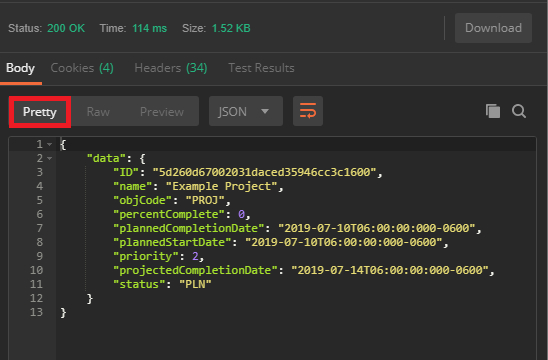
Task: Click the 200 OK status text
Action: coord(66,28)
